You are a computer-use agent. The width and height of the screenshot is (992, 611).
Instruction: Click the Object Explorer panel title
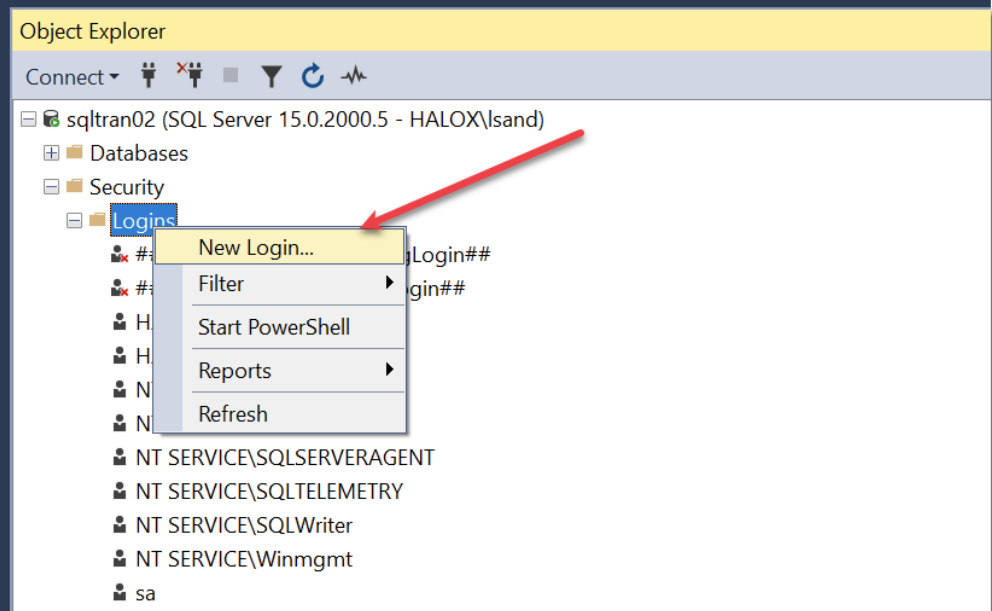click(92, 31)
